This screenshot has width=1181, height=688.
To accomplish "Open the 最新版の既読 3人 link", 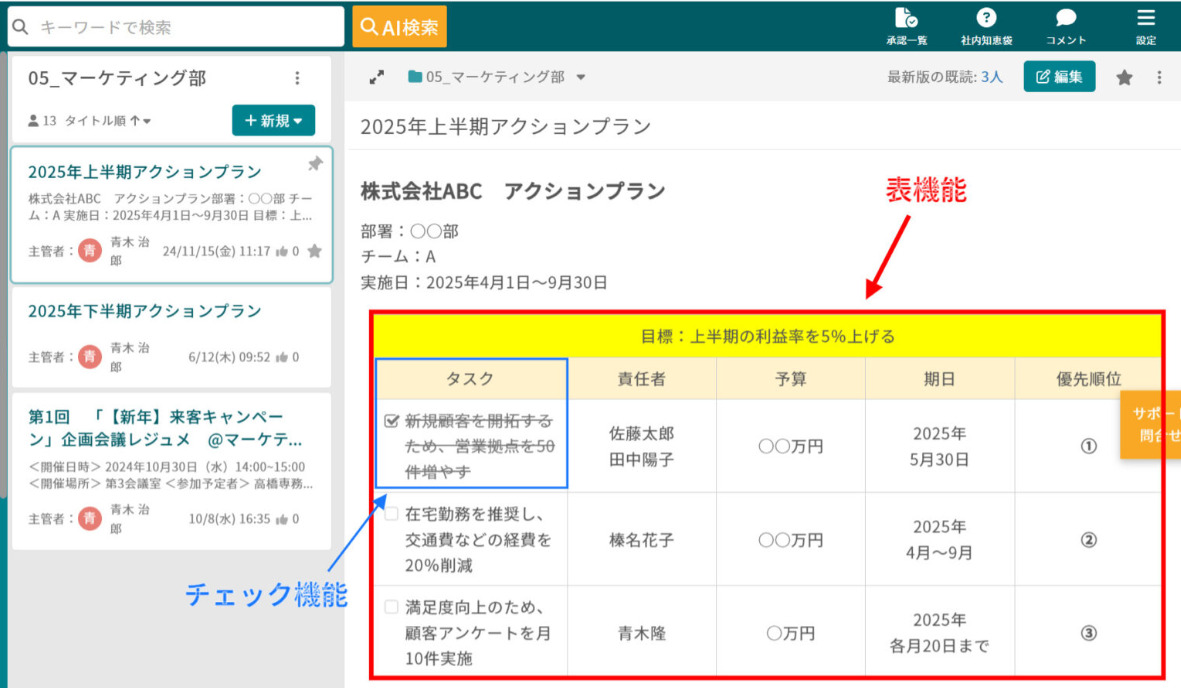I will pyautogui.click(x=992, y=76).
